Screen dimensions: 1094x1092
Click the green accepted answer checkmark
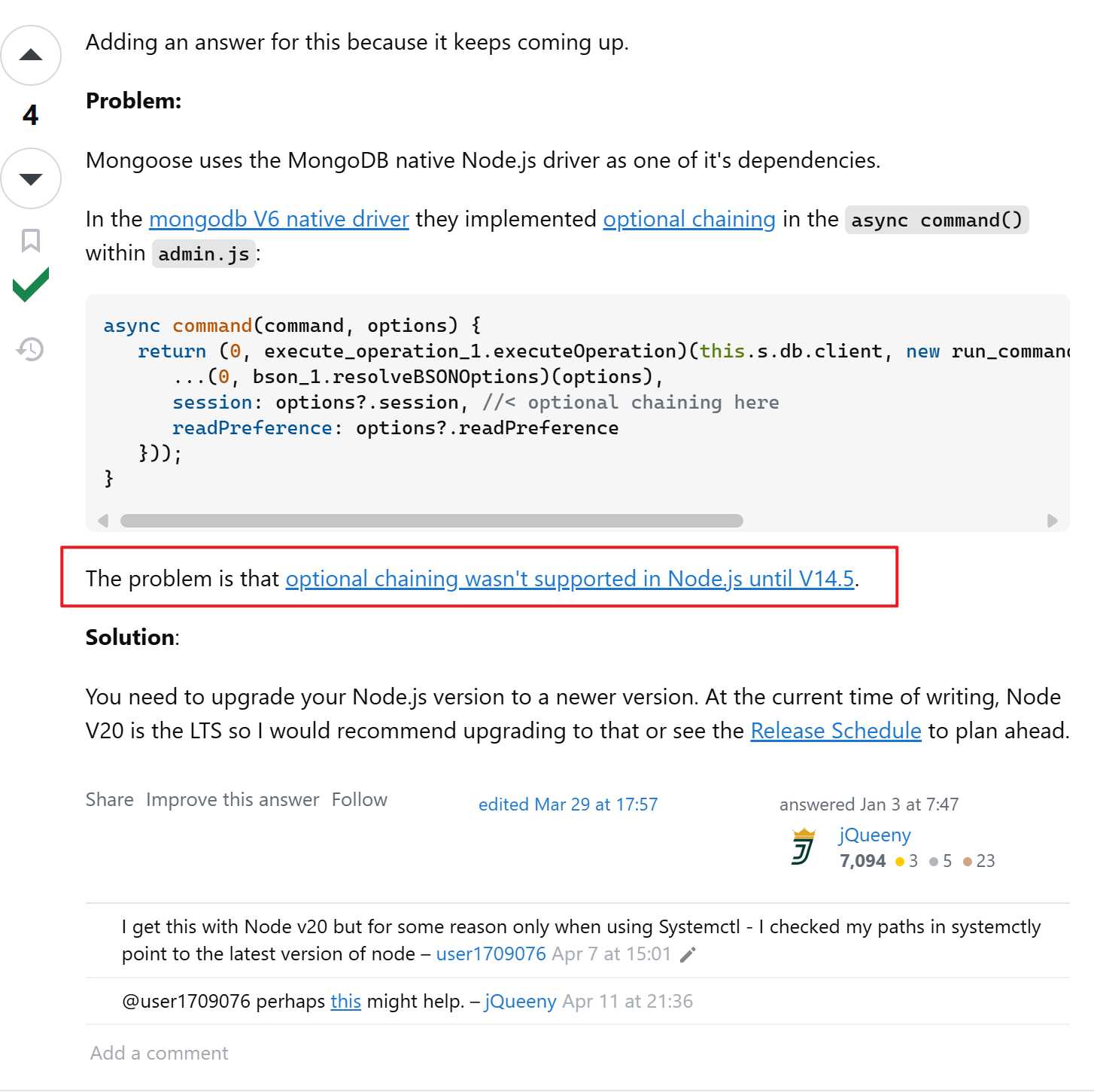[31, 284]
